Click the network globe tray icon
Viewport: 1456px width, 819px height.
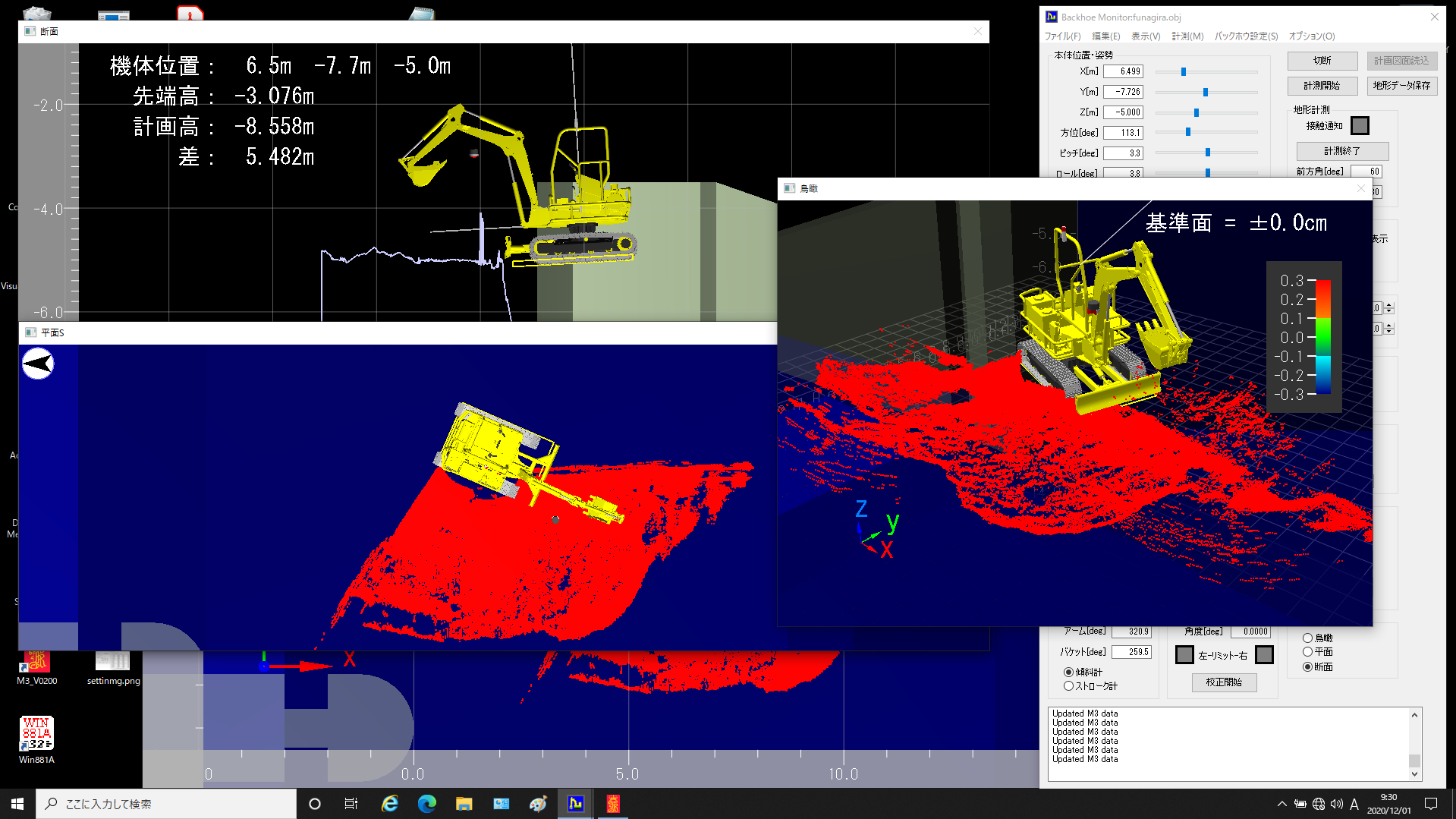coord(1319,804)
